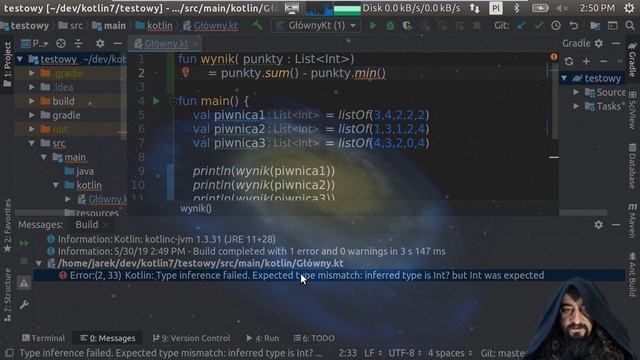Expand the .gradle folder
This screenshot has height=360, width=640.
click(32, 73)
